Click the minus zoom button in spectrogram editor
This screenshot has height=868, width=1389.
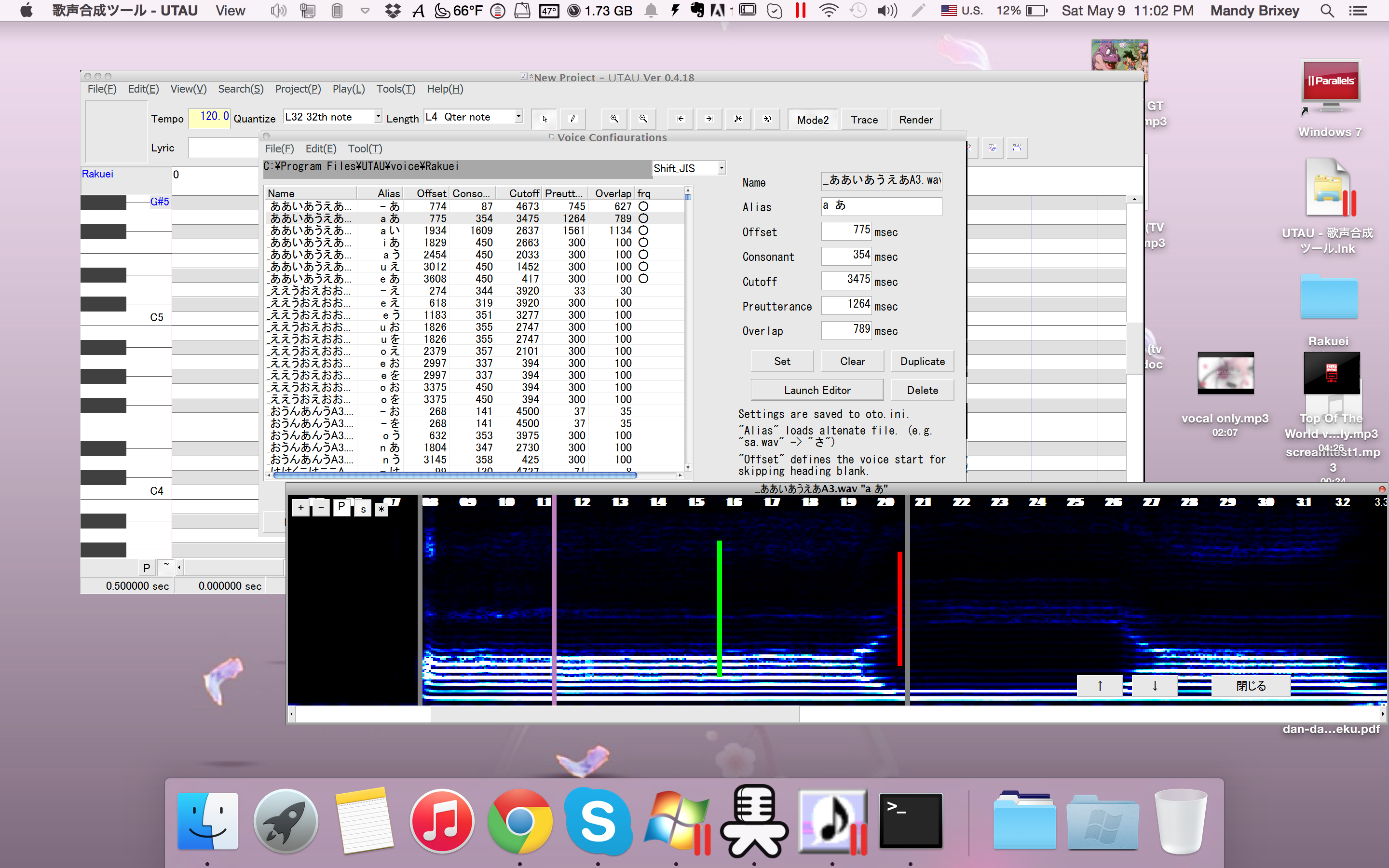(x=321, y=507)
